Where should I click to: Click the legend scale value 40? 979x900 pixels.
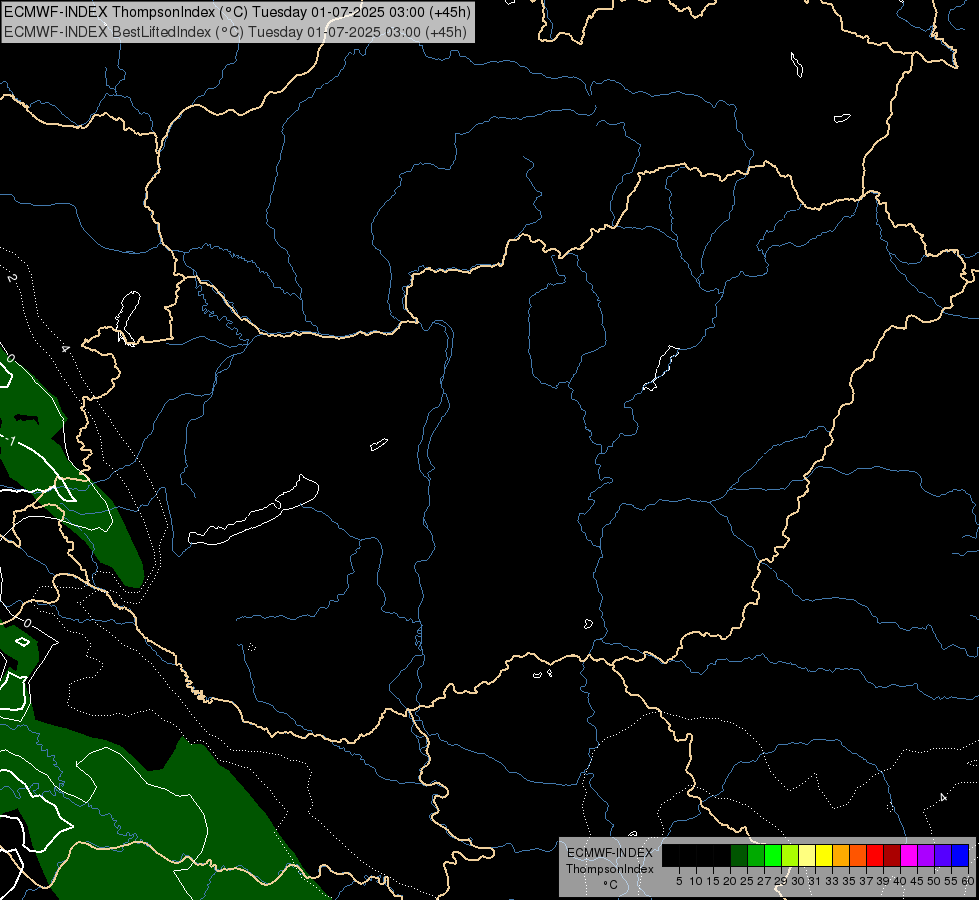click(x=900, y=881)
